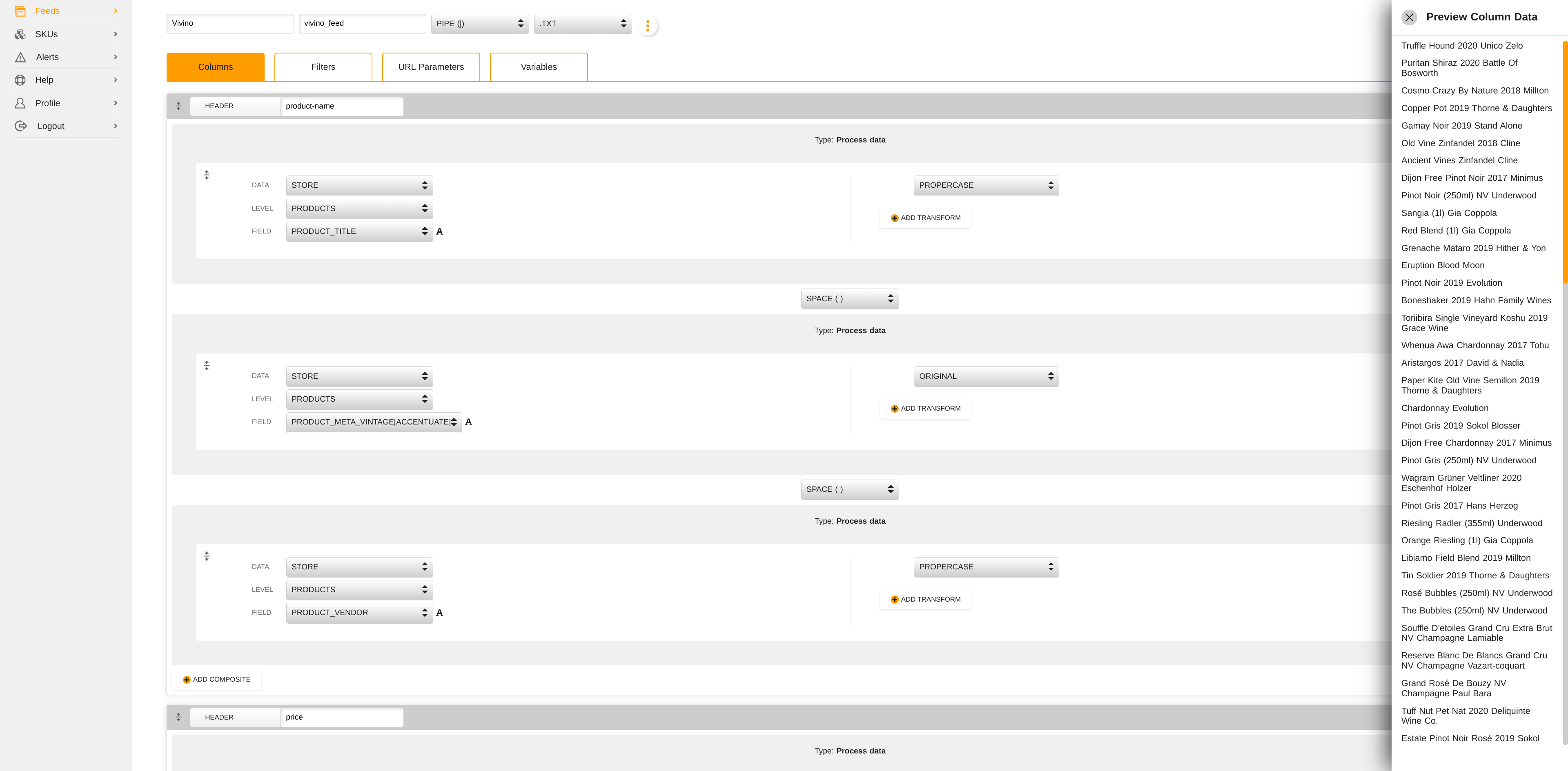
Task: Click preview row Aristargos 2017 David & Nadia
Action: [x=1462, y=363]
